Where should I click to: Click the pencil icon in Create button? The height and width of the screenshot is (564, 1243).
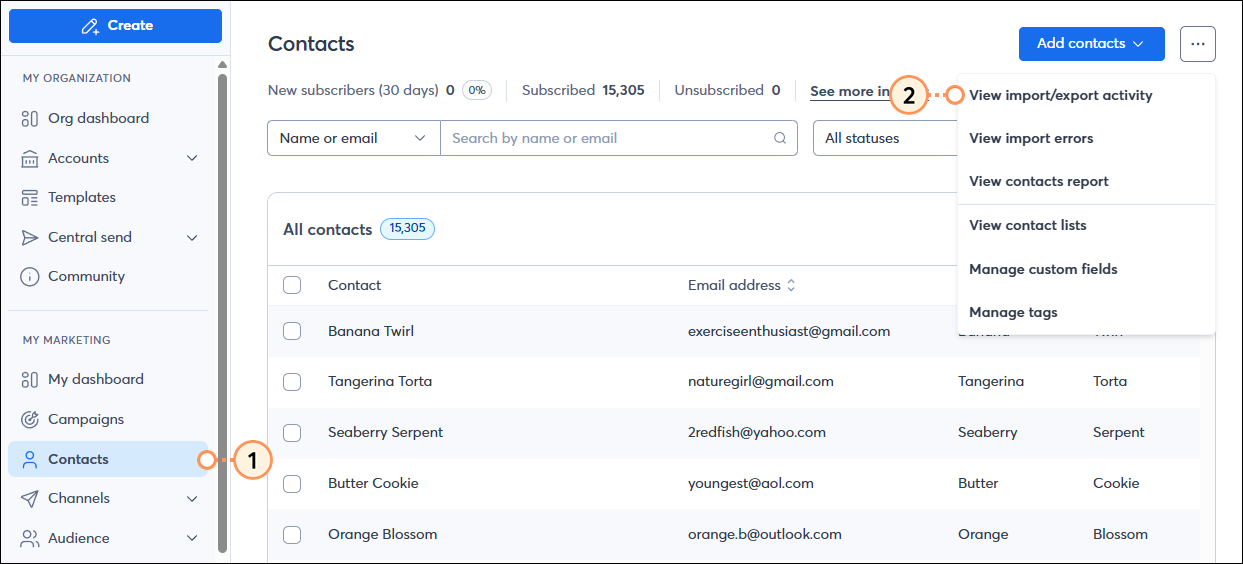[91, 26]
